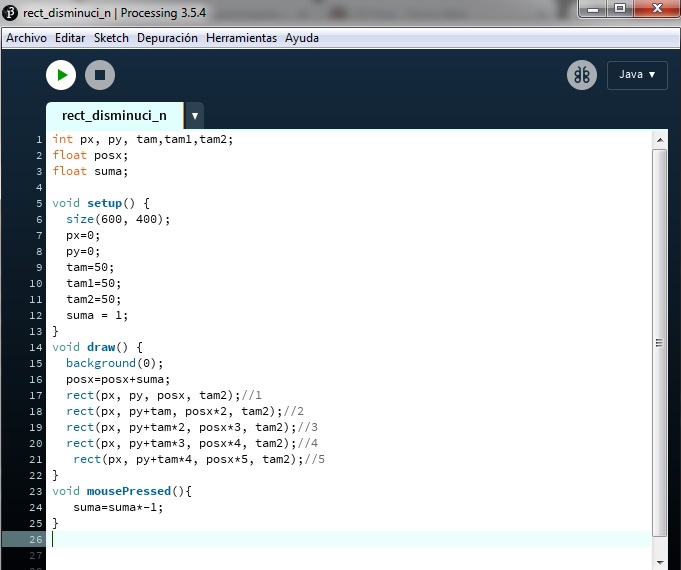Open the Sketch menu

pyautogui.click(x=111, y=38)
